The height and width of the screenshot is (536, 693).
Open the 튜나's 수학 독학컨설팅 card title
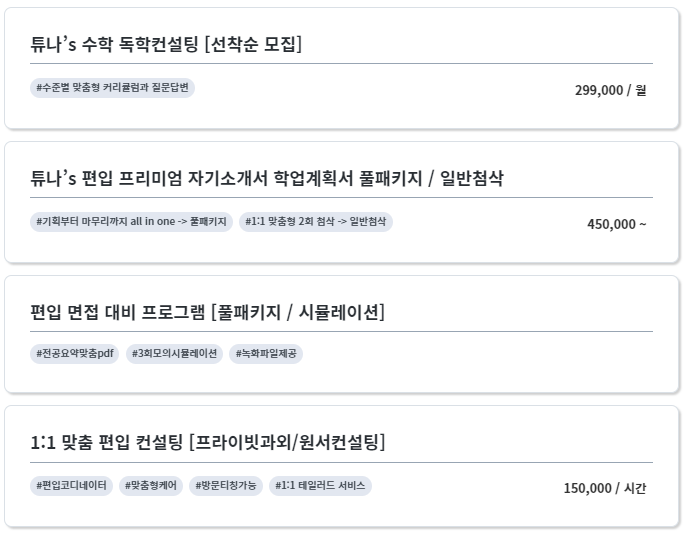[166, 44]
